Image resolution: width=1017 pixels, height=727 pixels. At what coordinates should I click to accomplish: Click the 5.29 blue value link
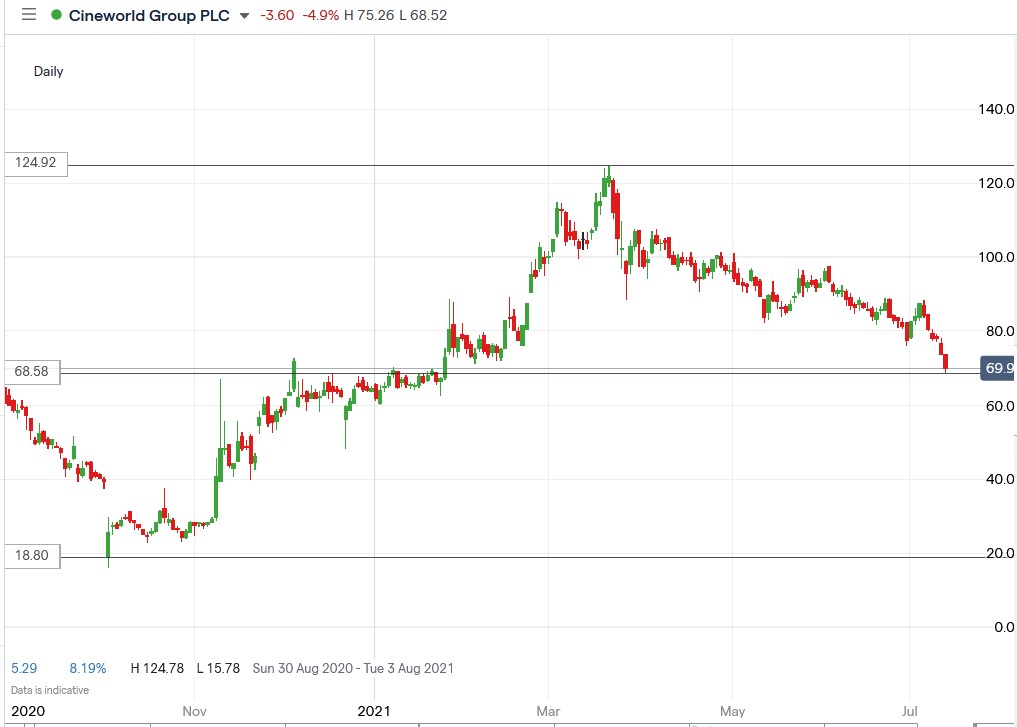24,668
